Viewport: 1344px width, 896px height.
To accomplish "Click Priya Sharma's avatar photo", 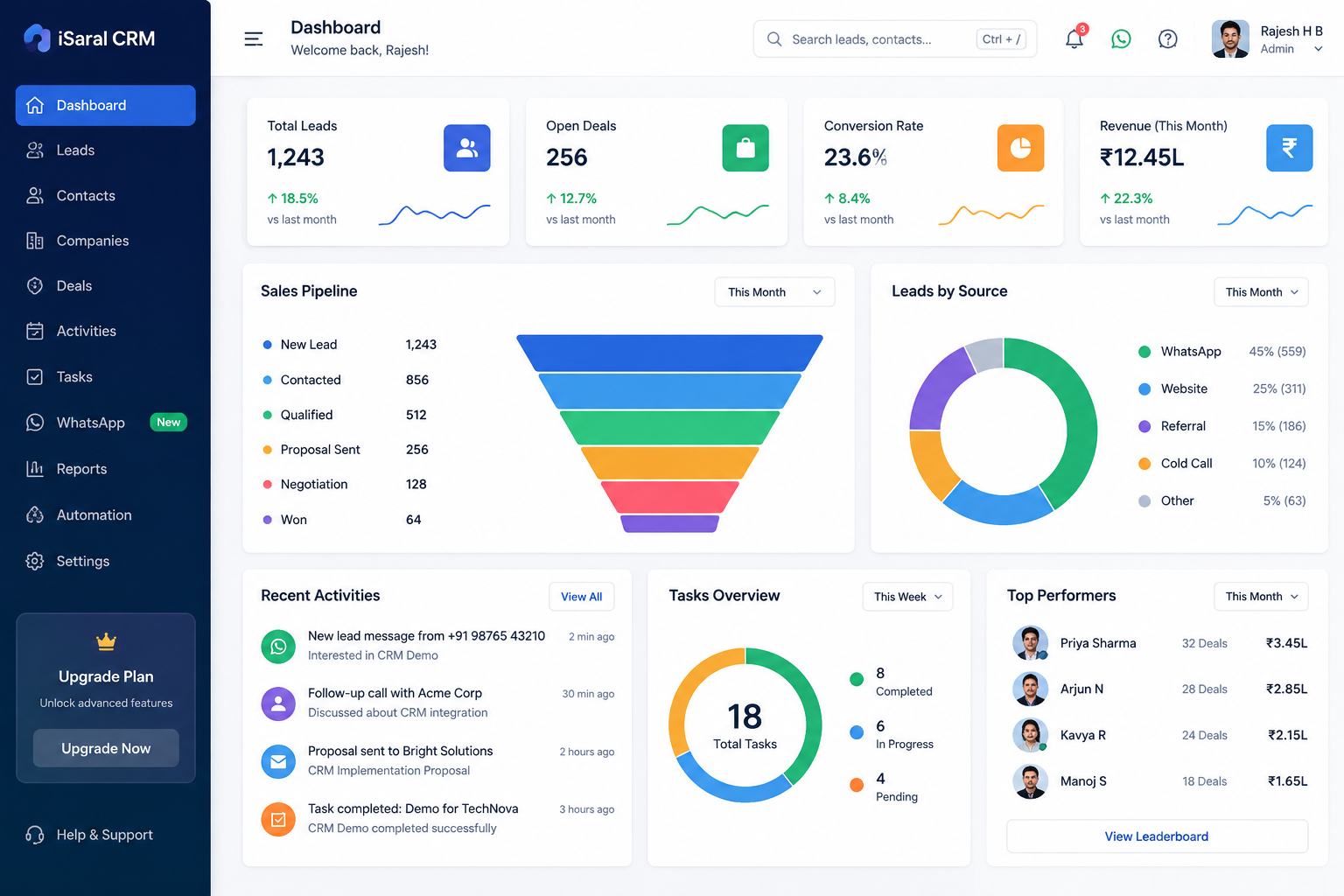I will (x=1031, y=643).
